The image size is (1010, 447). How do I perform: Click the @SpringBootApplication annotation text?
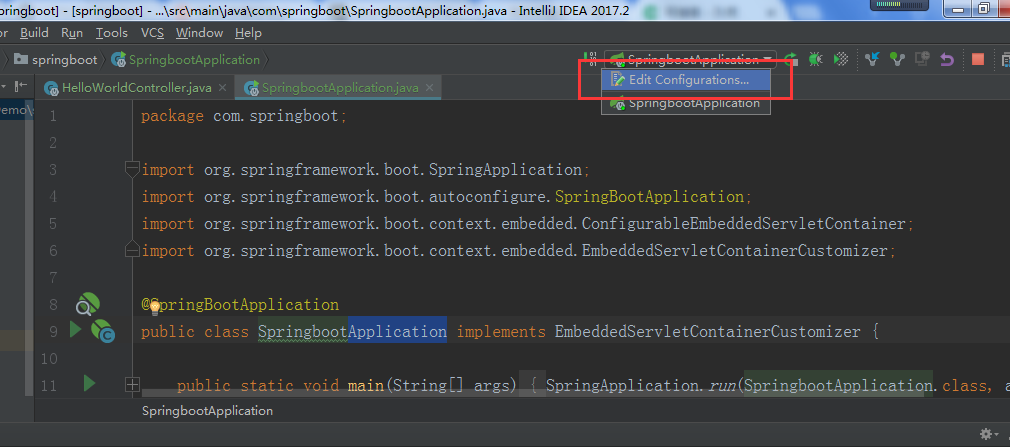click(x=240, y=304)
